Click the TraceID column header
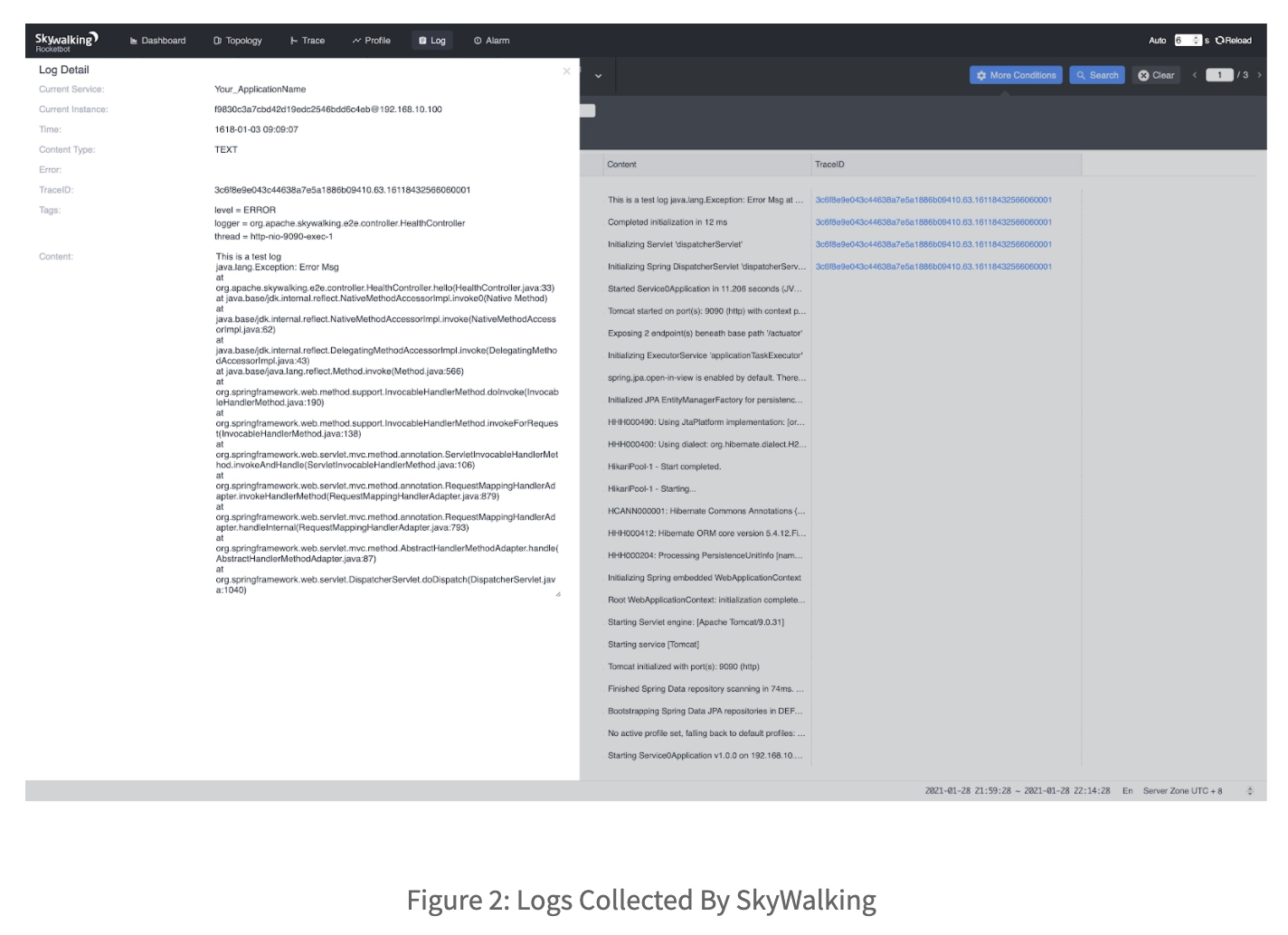The image size is (1288, 935). (829, 165)
